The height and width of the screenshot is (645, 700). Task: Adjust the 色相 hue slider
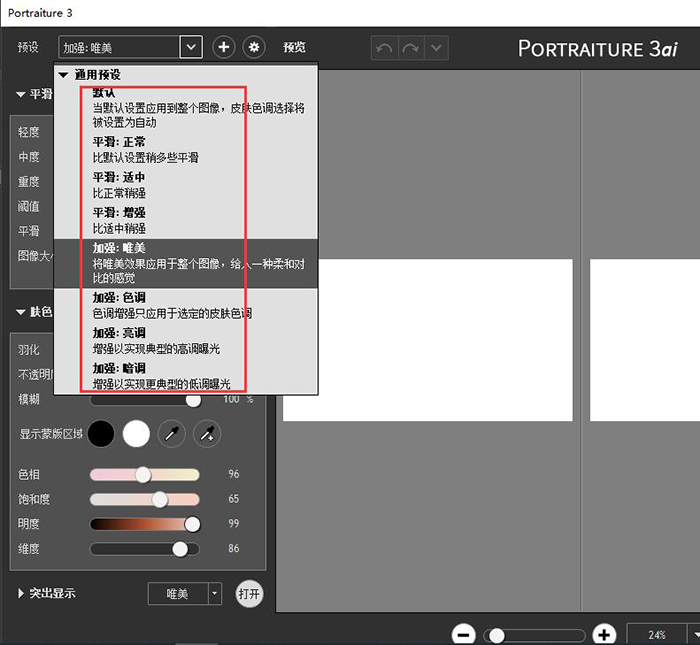click(x=144, y=474)
